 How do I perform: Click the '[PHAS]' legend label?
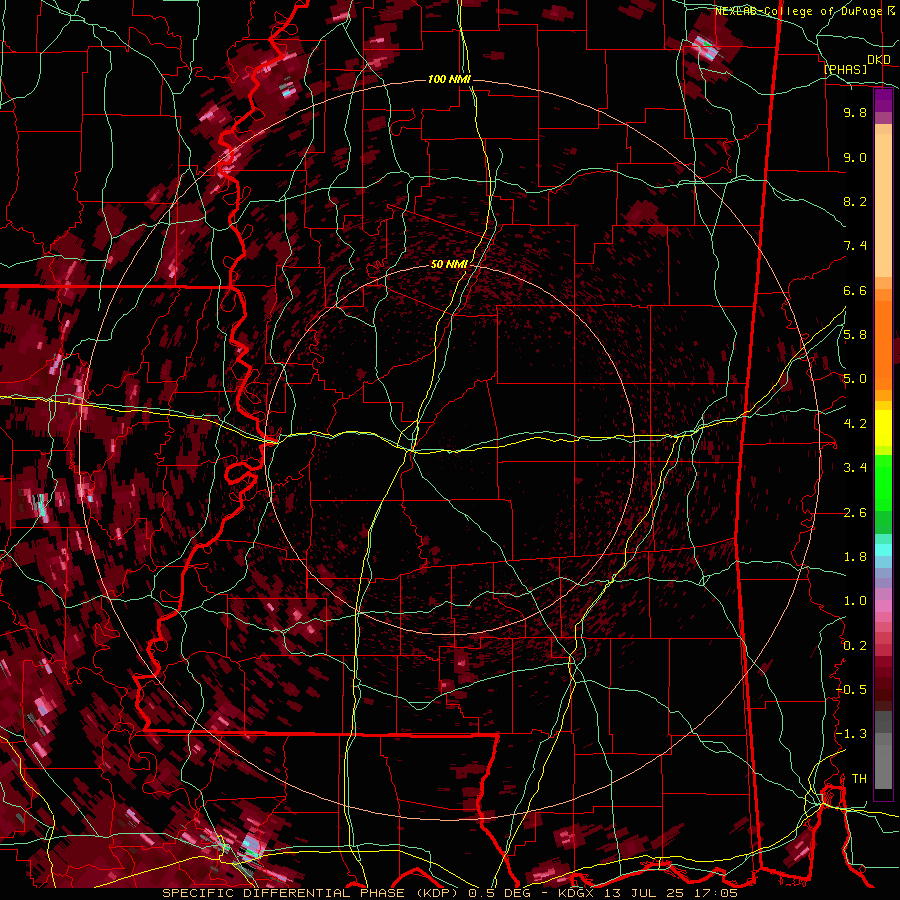845,69
